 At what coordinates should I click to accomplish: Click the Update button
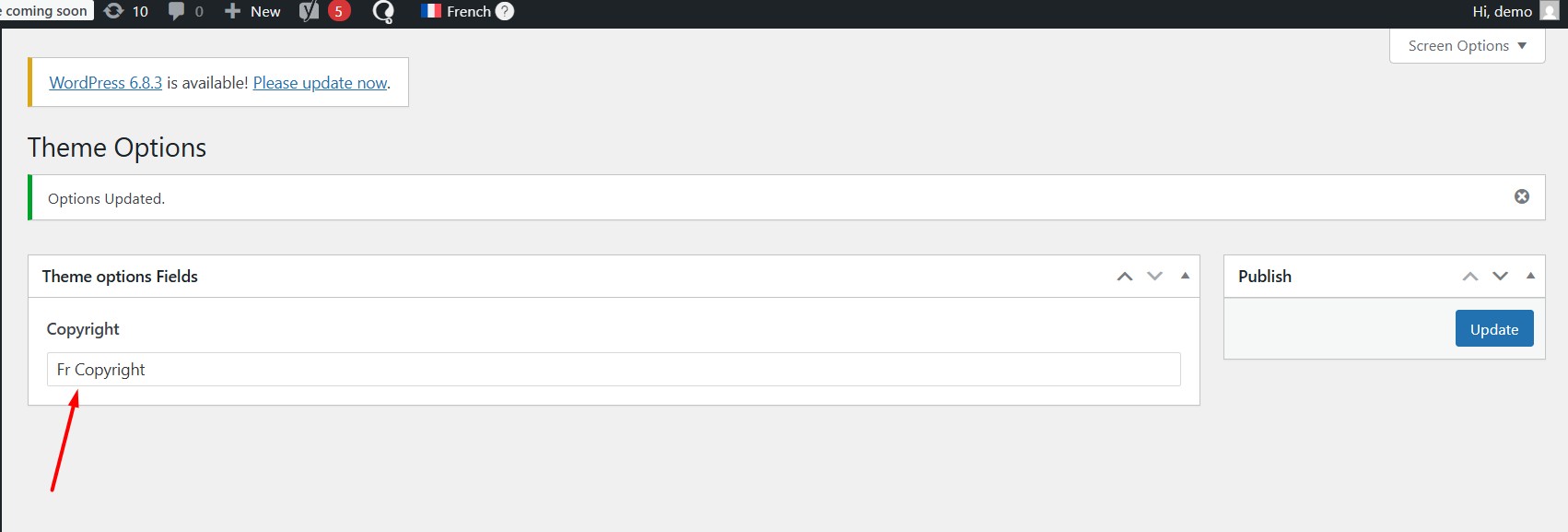tap(1493, 329)
